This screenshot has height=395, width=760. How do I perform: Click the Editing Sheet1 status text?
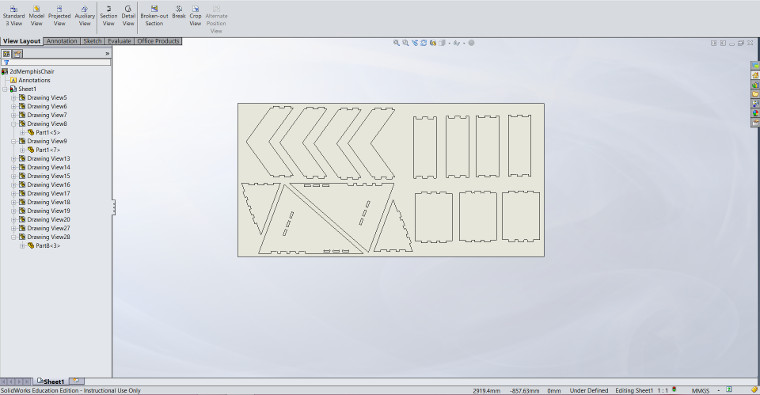pyautogui.click(x=634, y=391)
